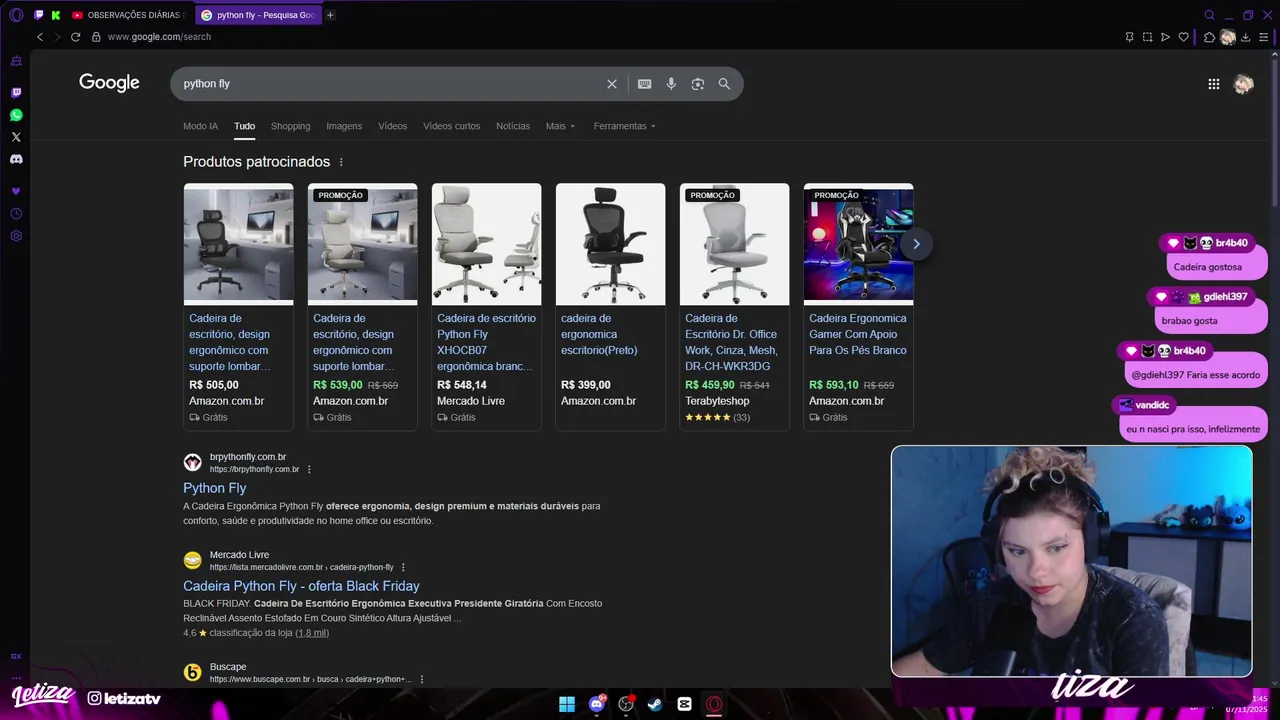Select the Imagens search tab
This screenshot has height=720, width=1280.
point(344,126)
